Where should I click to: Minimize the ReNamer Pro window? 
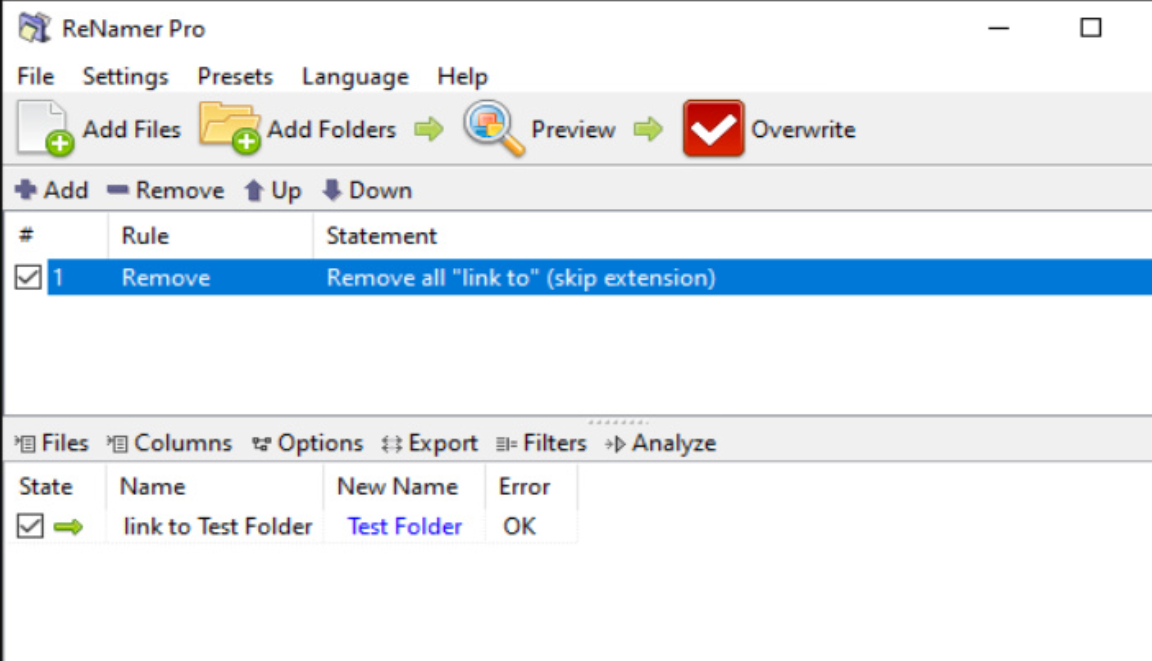(x=998, y=29)
